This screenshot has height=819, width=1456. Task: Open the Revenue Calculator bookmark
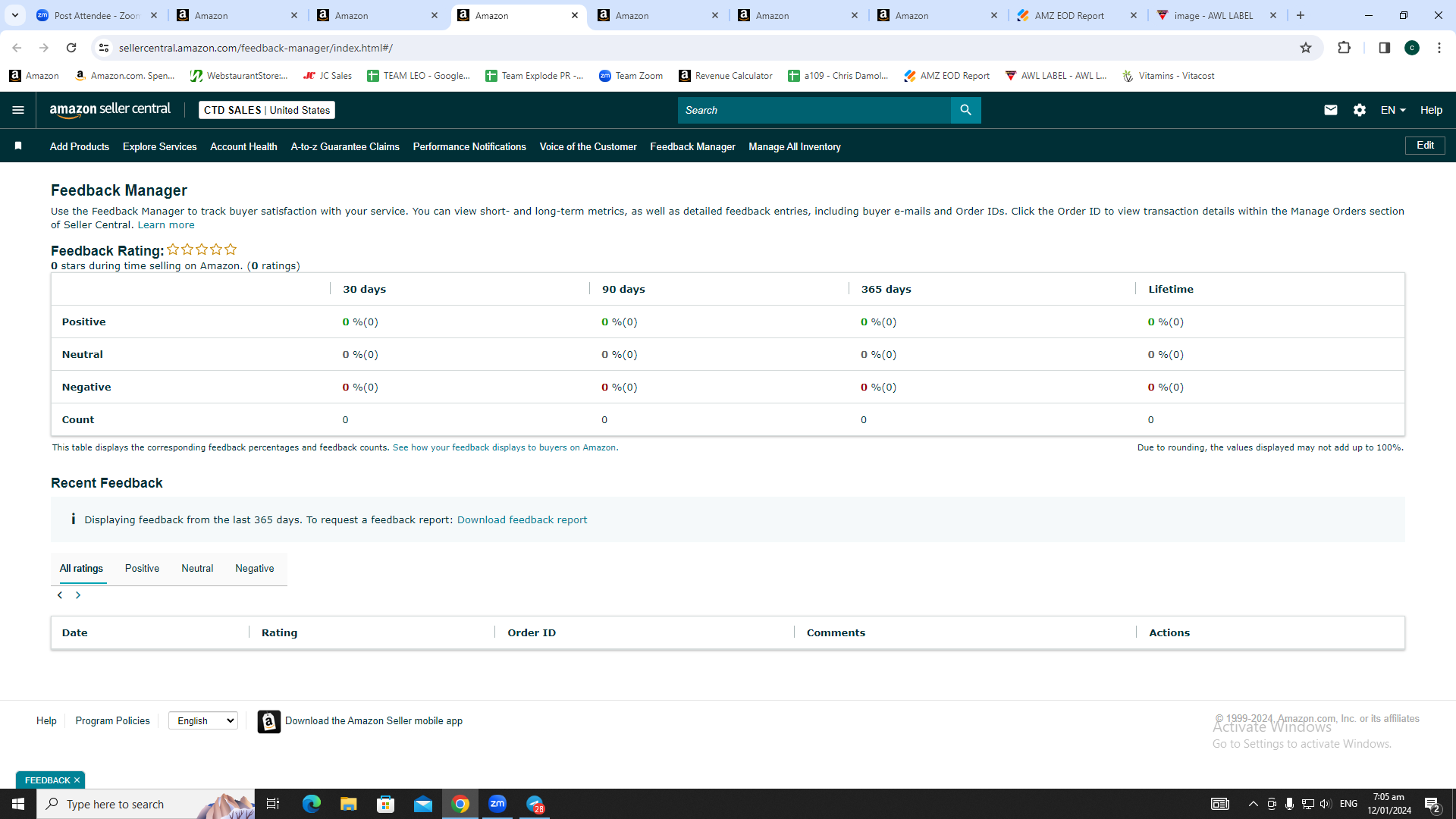click(x=726, y=76)
